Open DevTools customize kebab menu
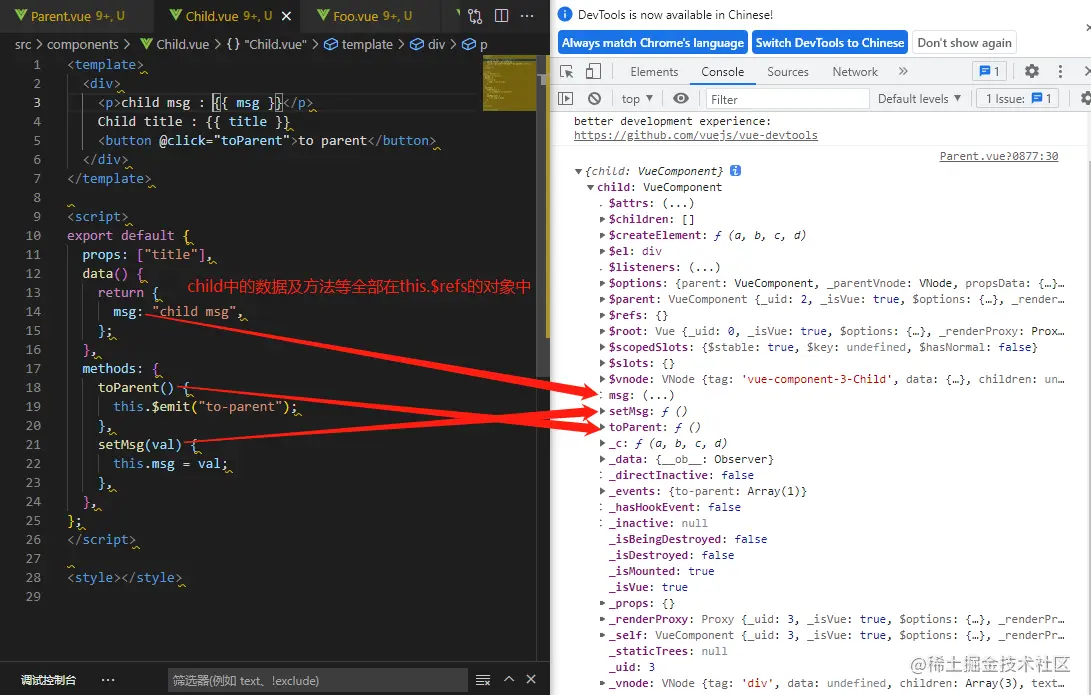This screenshot has width=1091, height=695. tap(1060, 71)
